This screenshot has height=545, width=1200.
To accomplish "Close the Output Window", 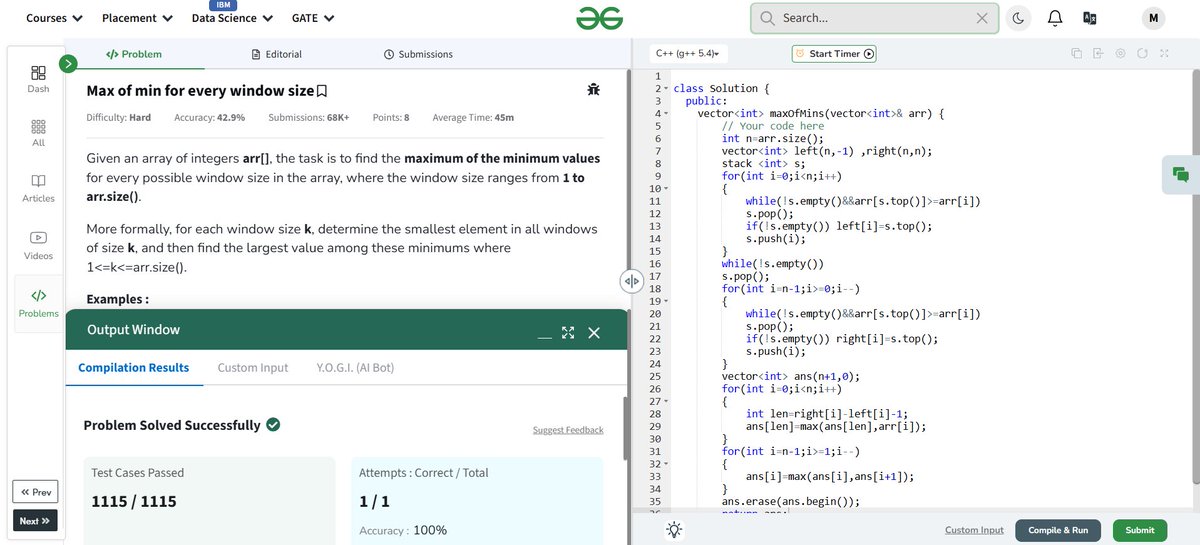I will click(x=594, y=332).
